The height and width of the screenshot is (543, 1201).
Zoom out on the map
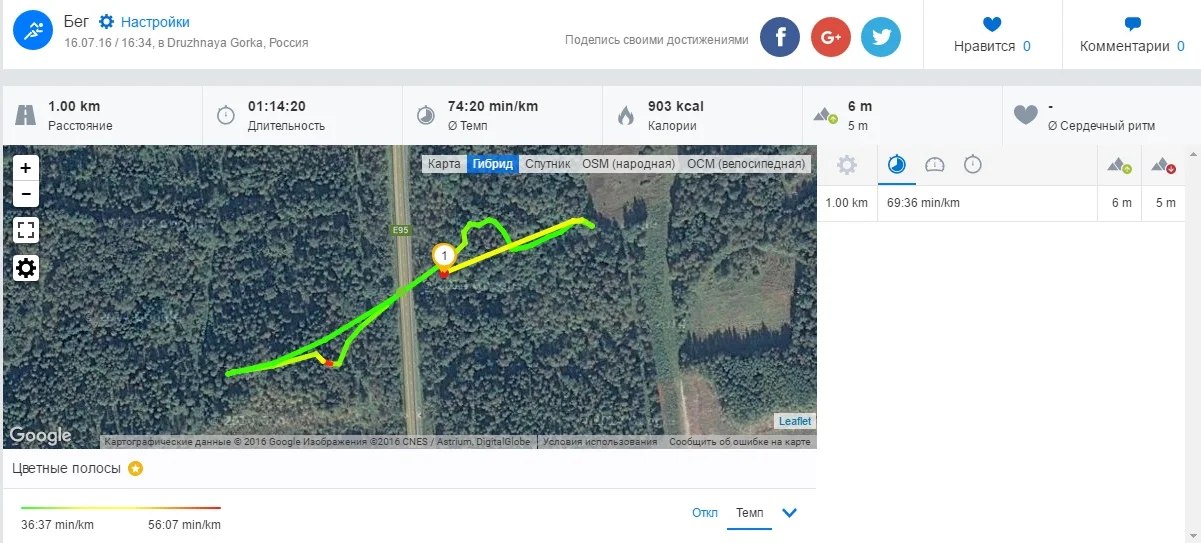click(26, 193)
